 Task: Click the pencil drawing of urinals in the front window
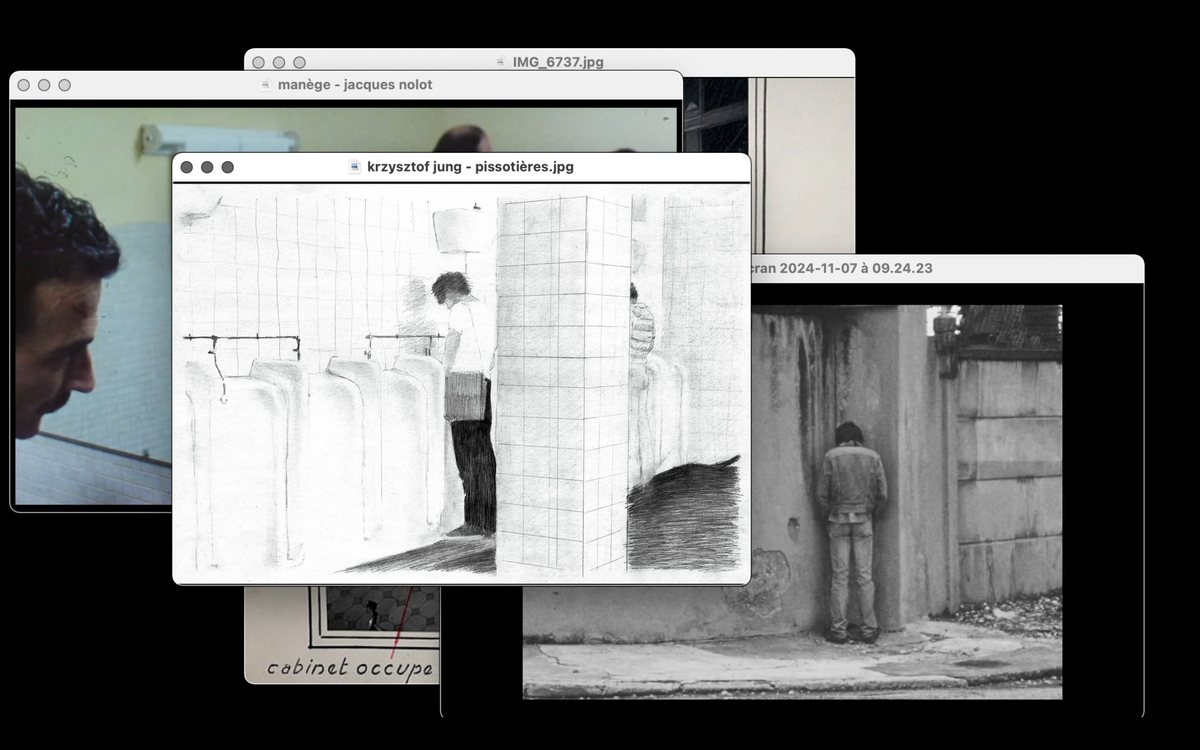point(461,384)
